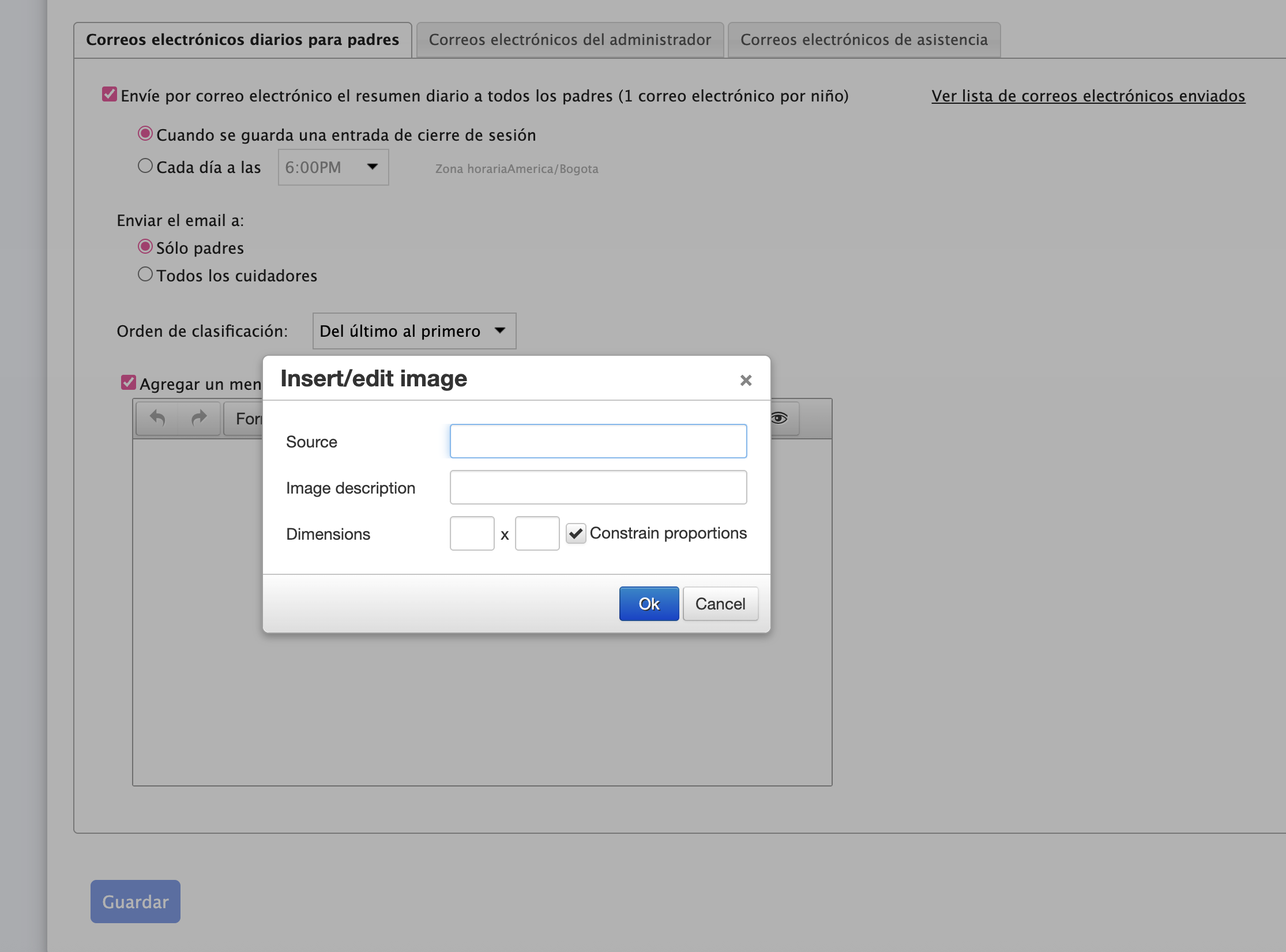Toggle the Agregar un mensaje checkbox

click(x=128, y=382)
